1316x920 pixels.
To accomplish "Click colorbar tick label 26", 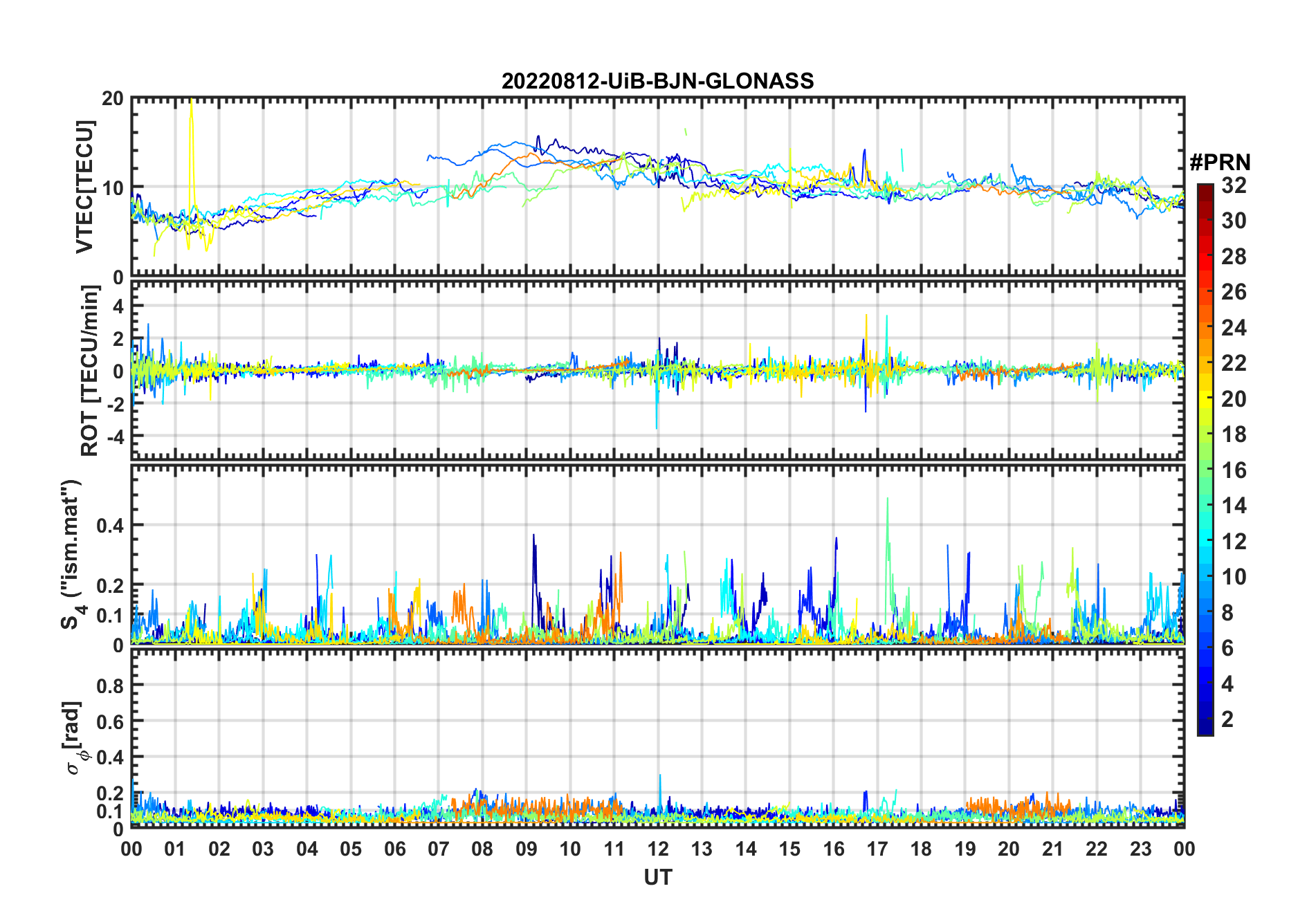I will pos(1234,292).
